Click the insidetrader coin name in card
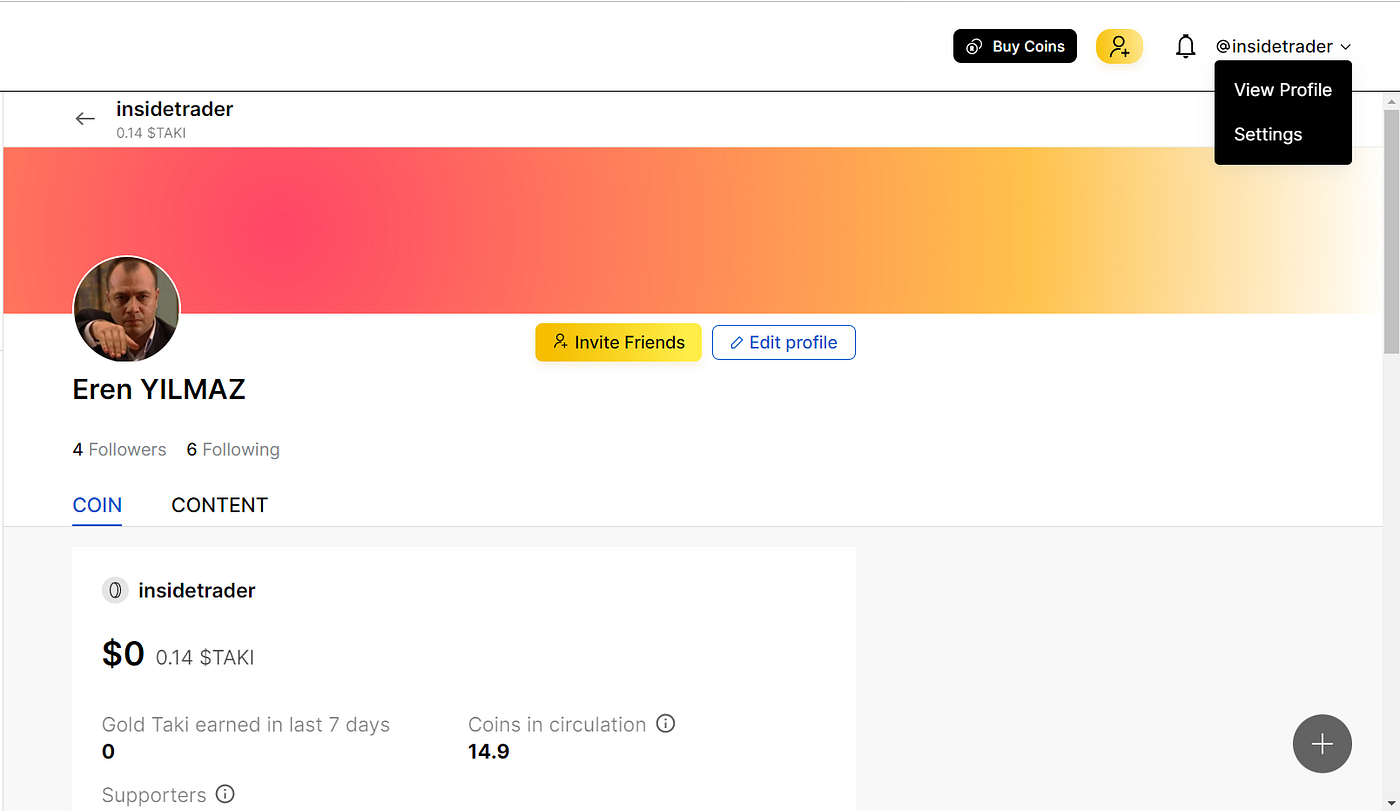This screenshot has width=1400, height=811. 197,590
